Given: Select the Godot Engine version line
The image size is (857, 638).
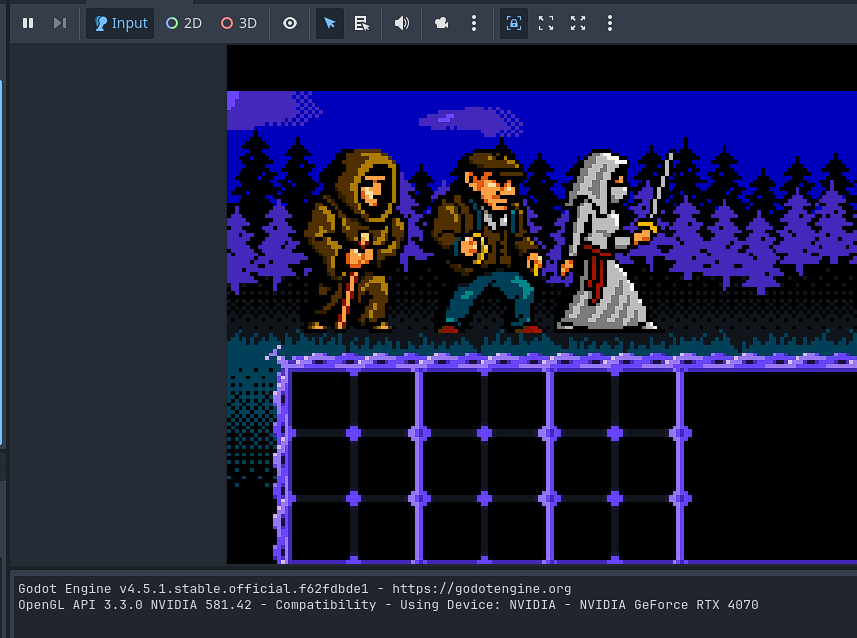Looking at the screenshot, I should [x=295, y=589].
